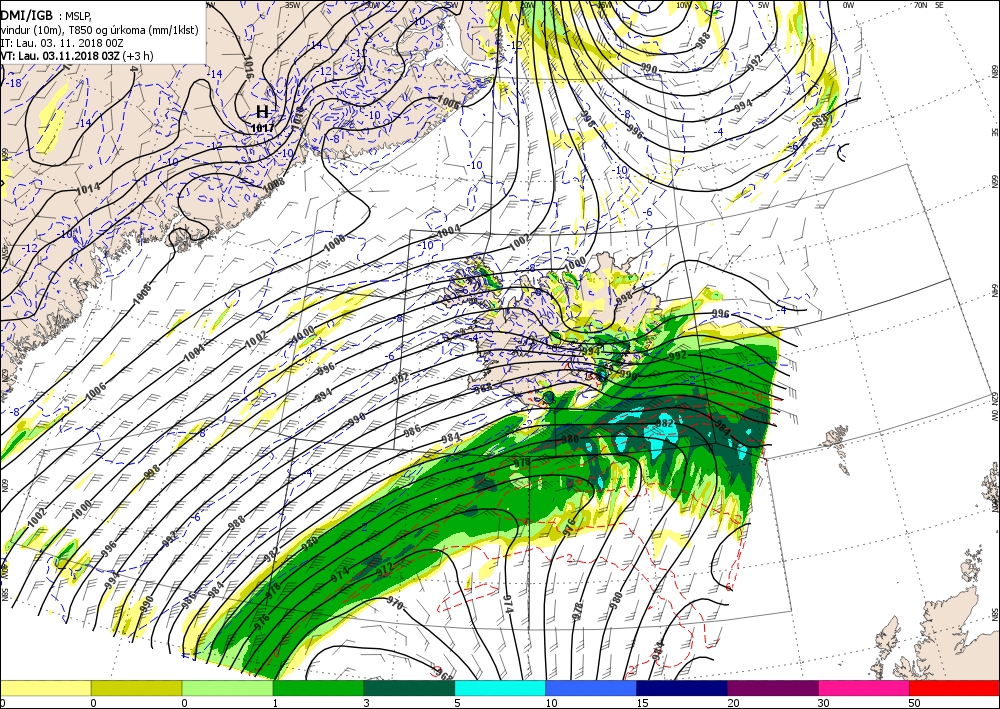Screen dimensions: 1000x709
Task: Select the medium green 1–3 mm swatch
Action: [318, 688]
